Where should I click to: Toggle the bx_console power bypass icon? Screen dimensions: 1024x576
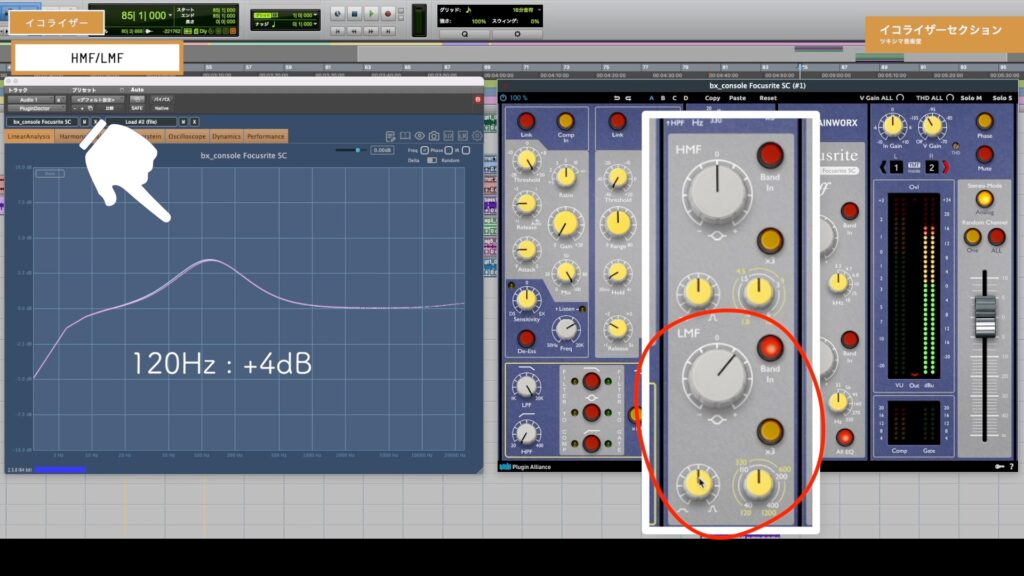coord(504,98)
